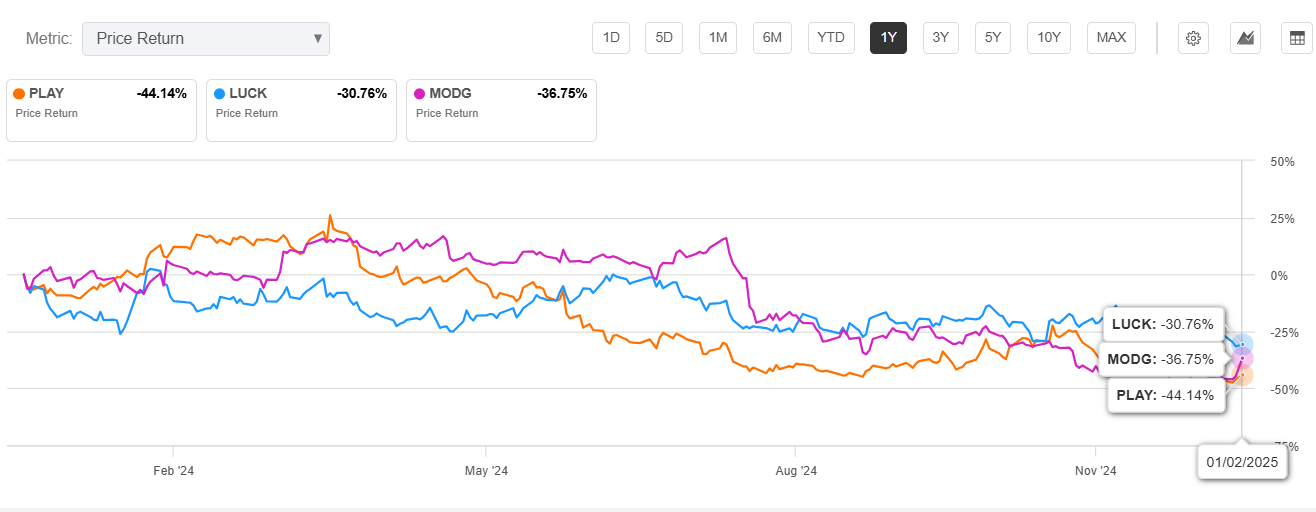Open the chart settings gear icon
The width and height of the screenshot is (1316, 512).
tap(1193, 38)
